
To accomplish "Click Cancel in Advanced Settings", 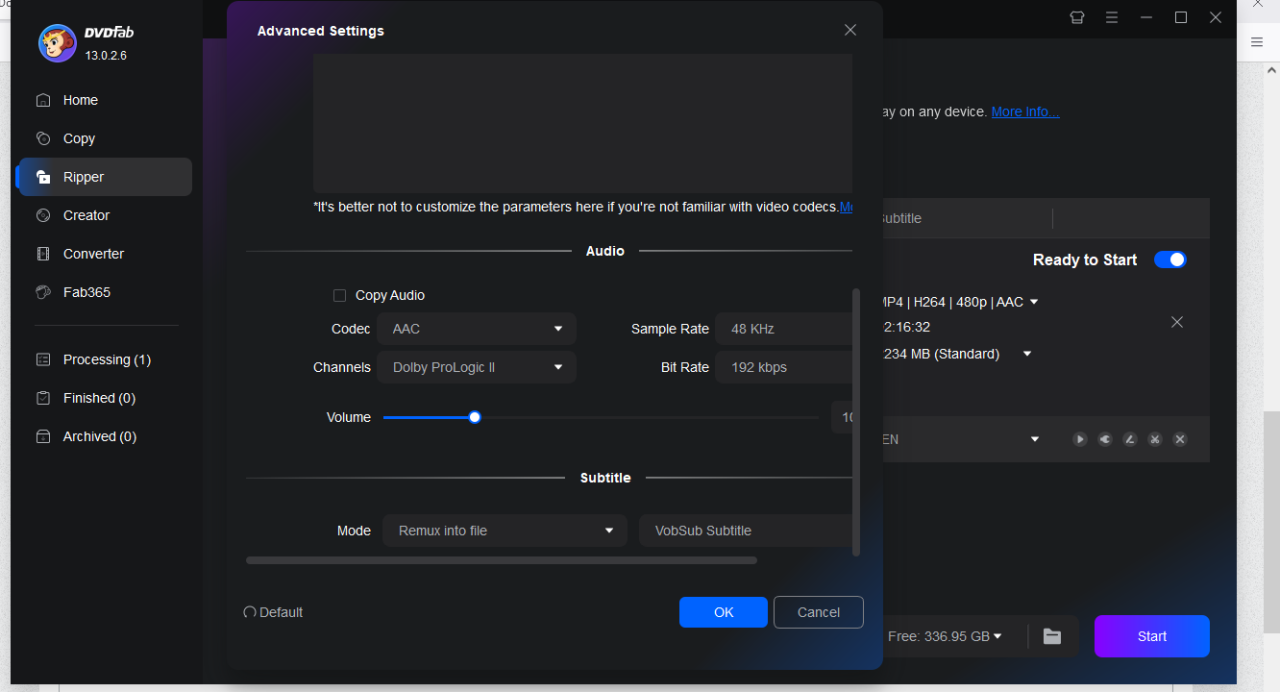I will pyautogui.click(x=819, y=612).
